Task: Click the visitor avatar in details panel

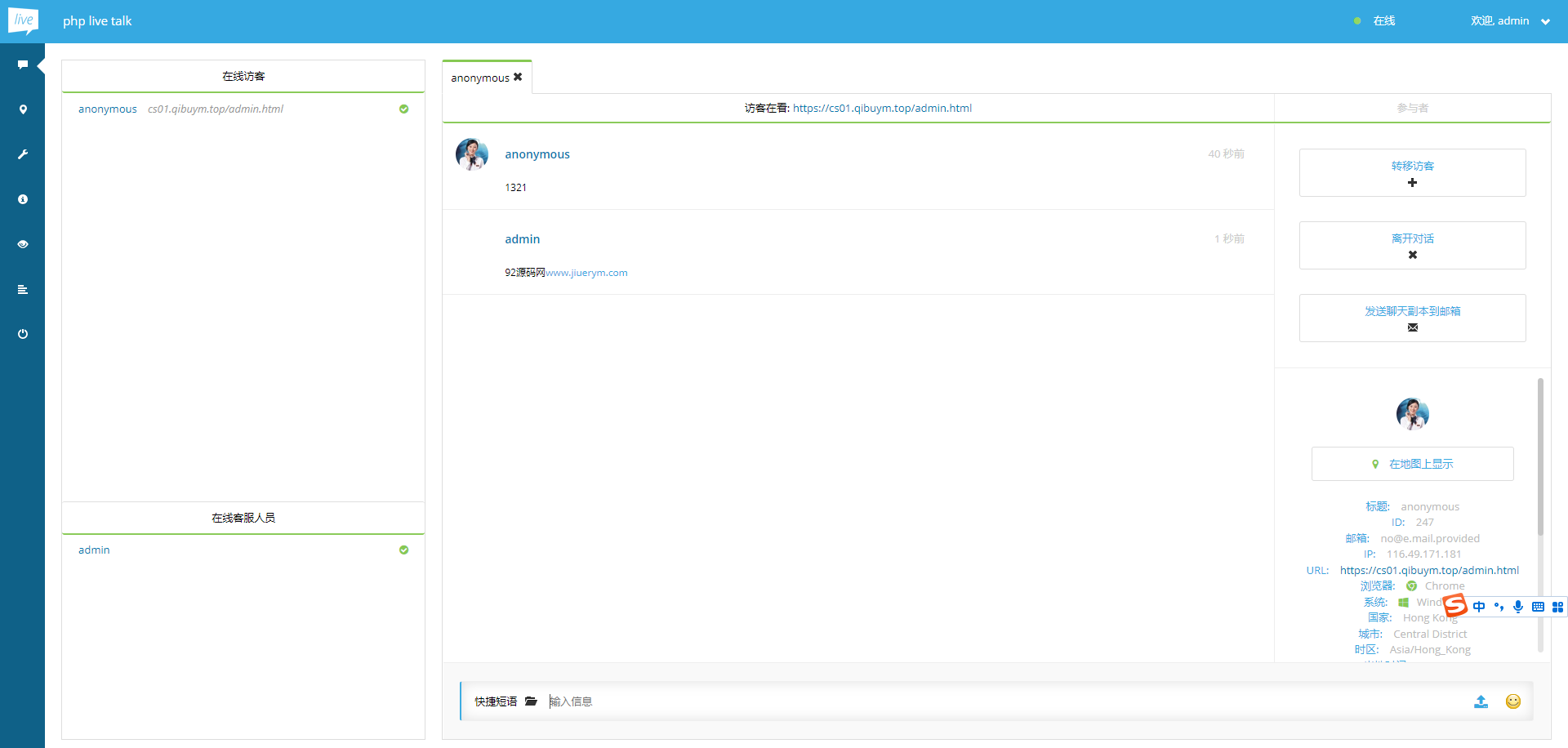Action: pos(1412,414)
